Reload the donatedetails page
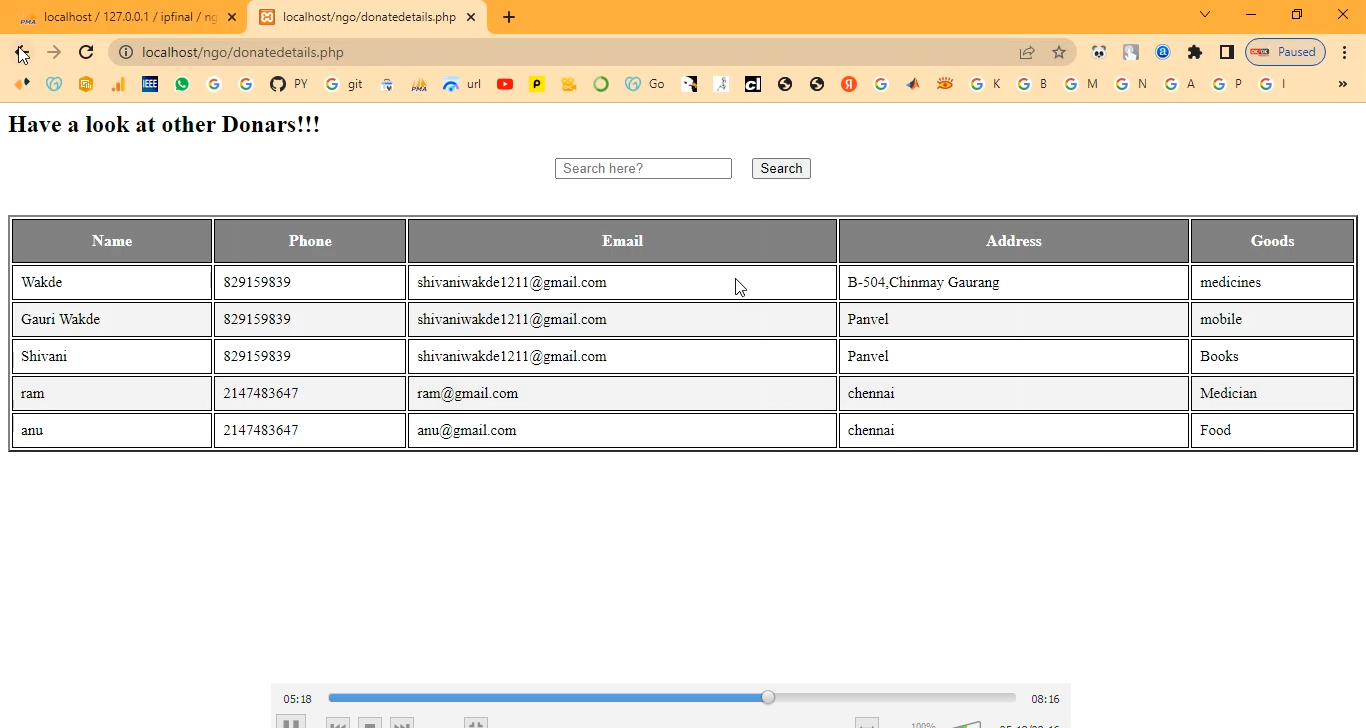This screenshot has width=1366, height=728. (86, 52)
